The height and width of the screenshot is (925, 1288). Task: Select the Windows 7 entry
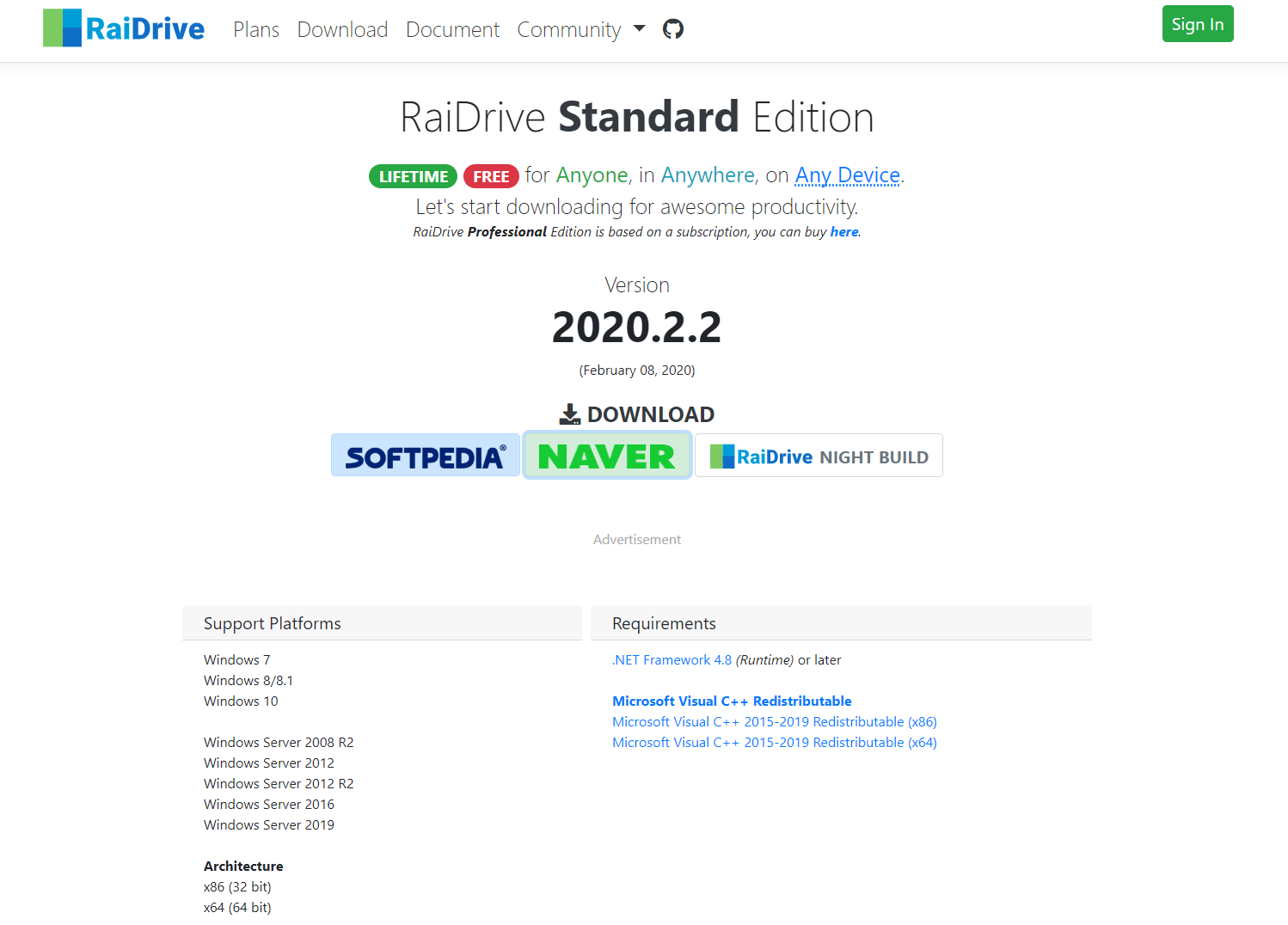pos(237,660)
